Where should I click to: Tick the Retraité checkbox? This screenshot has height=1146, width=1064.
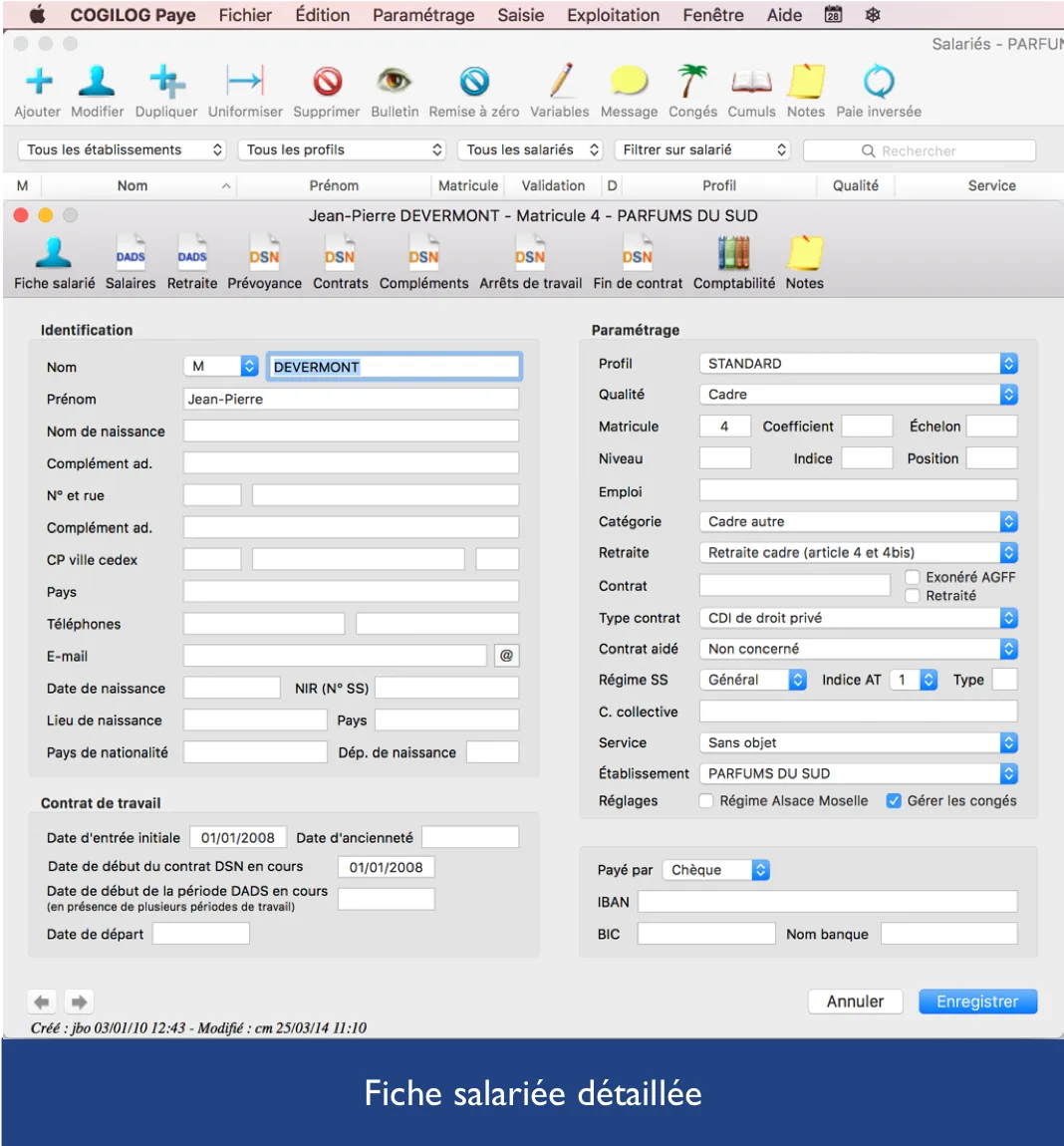(x=912, y=596)
